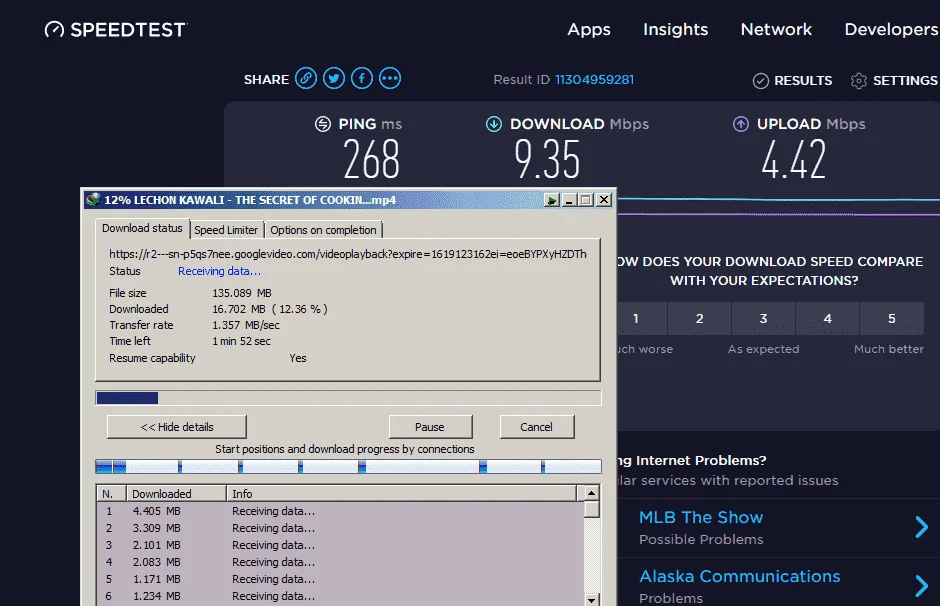Viewport: 940px width, 606px height.
Task: Click the scroll down arrow in connections list
Action: tap(592, 599)
